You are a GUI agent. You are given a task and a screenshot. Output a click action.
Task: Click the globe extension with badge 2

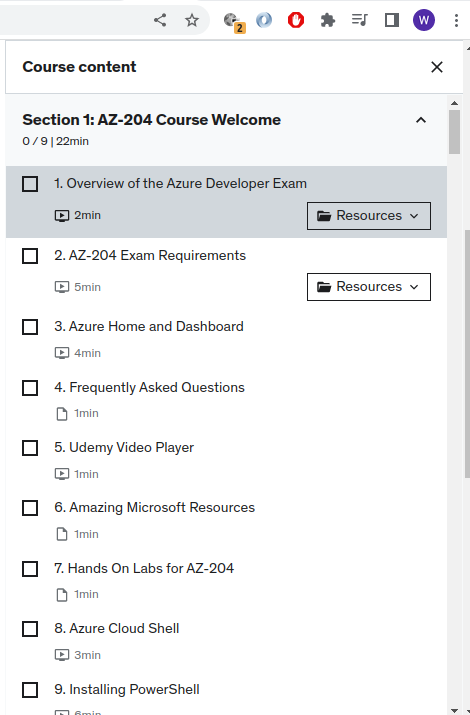234,21
